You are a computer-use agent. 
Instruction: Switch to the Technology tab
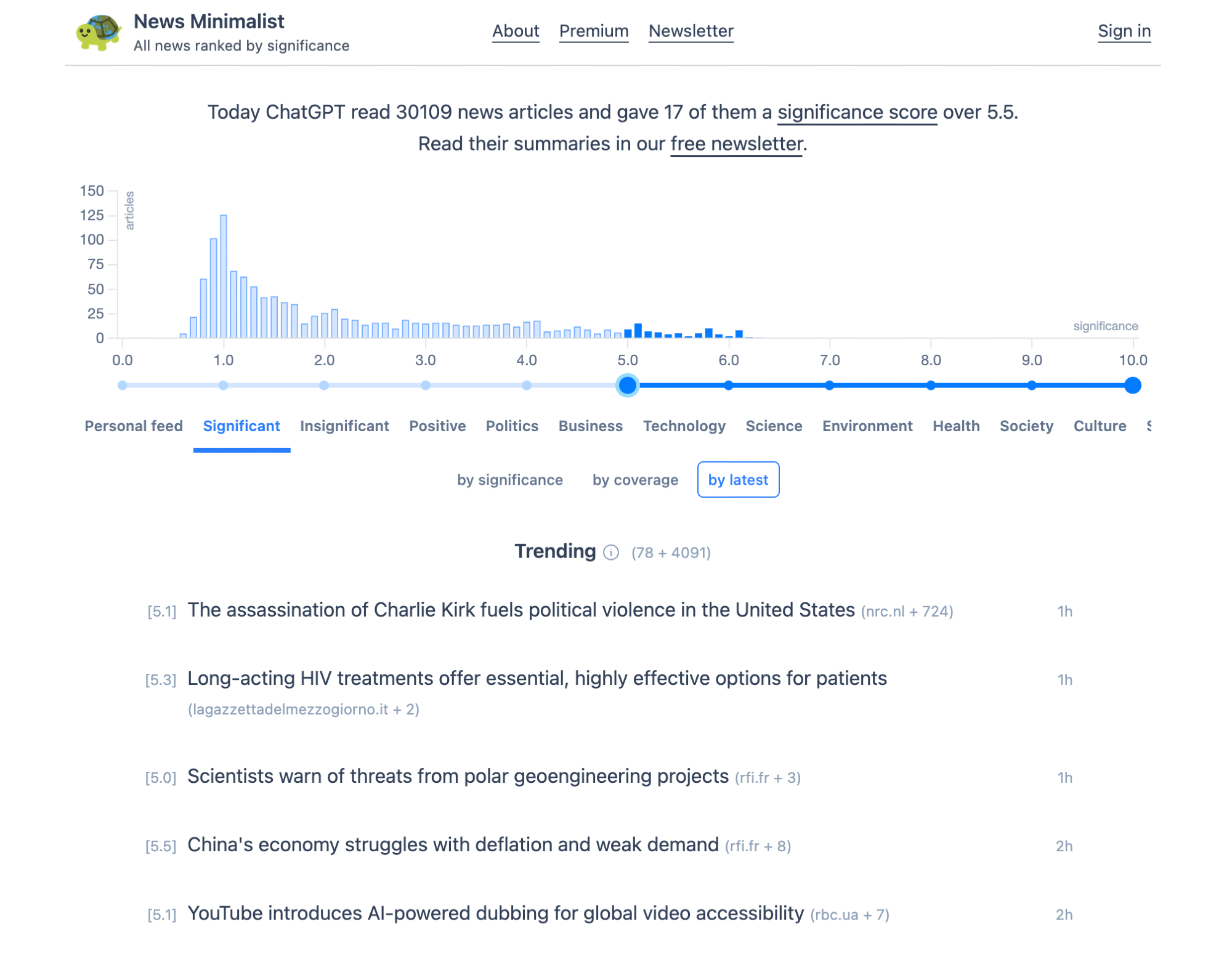[684, 426]
